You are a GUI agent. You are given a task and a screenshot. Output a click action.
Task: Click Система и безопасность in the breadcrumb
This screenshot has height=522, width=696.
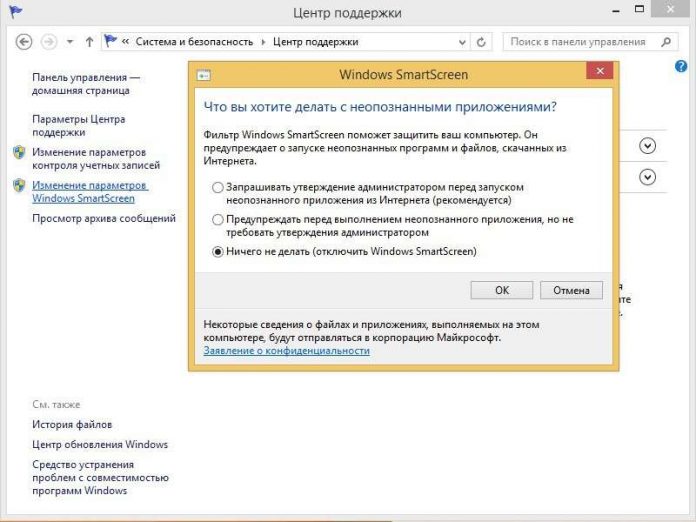click(x=194, y=42)
